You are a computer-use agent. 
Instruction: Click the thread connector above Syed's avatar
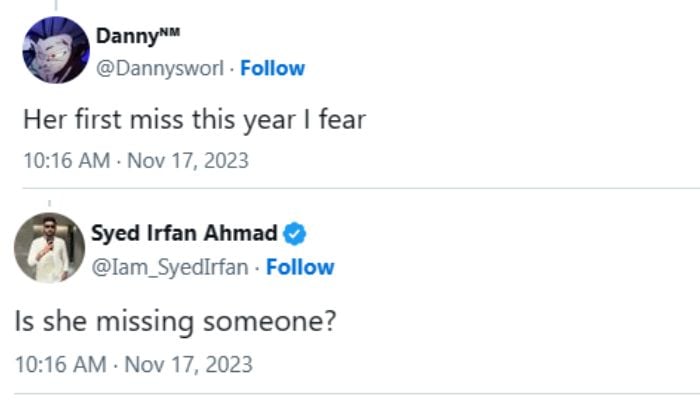point(50,204)
